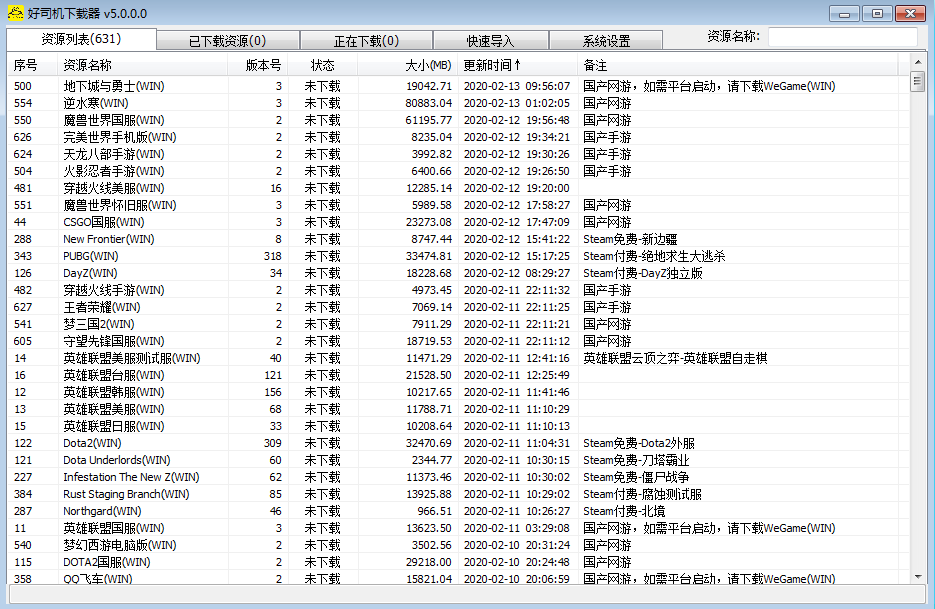The image size is (935, 609).
Task: Click the timestamp 2020-02-12 19:20:00
Action: (517, 188)
